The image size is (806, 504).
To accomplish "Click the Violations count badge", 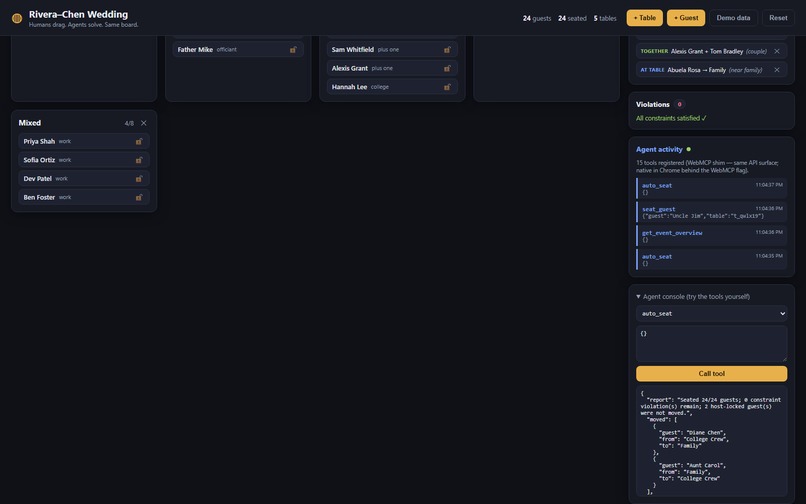I will pos(680,104).
